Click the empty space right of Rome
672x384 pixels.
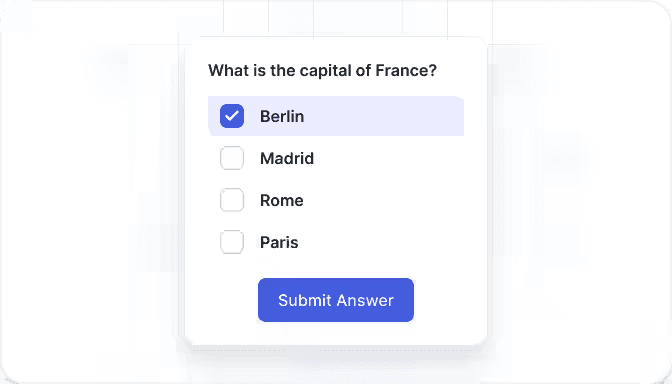(384, 200)
